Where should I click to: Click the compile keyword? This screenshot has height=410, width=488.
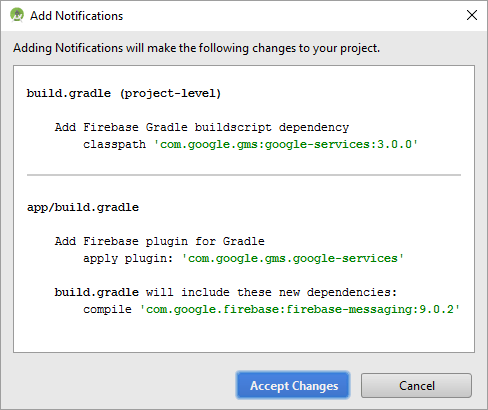click(x=107, y=310)
